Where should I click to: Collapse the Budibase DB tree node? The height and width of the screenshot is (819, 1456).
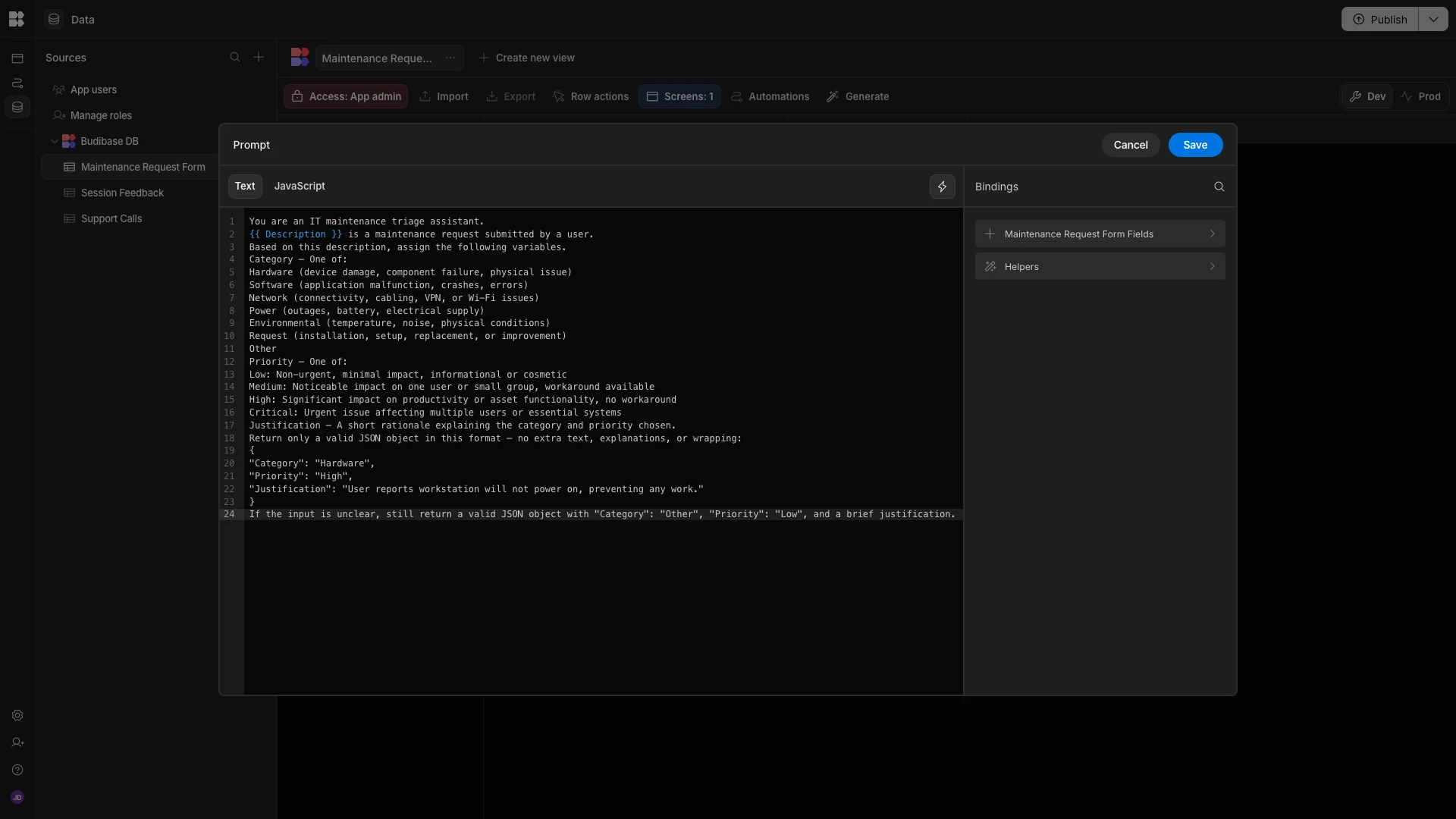(x=55, y=141)
